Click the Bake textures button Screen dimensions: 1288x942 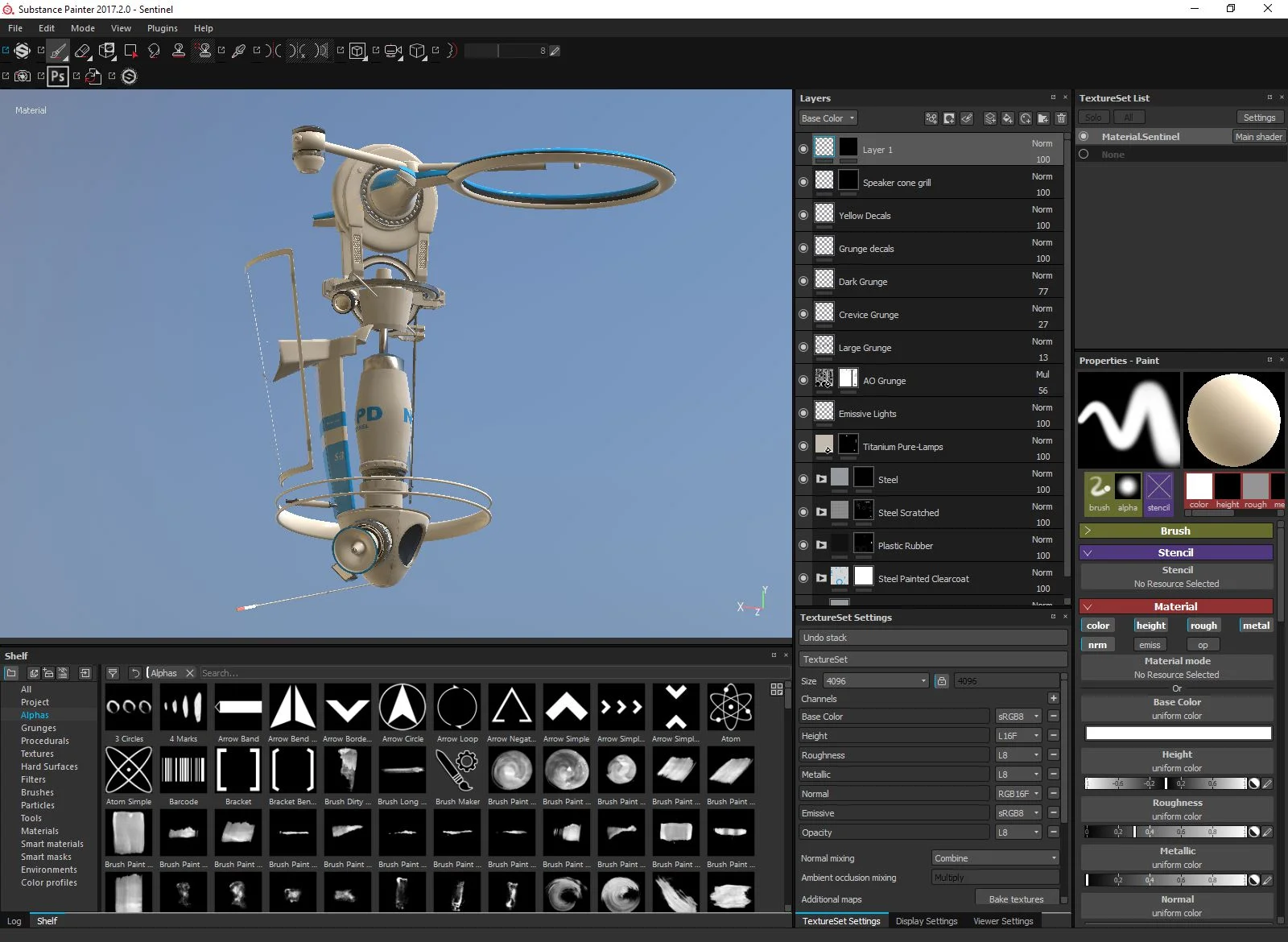(1016, 899)
